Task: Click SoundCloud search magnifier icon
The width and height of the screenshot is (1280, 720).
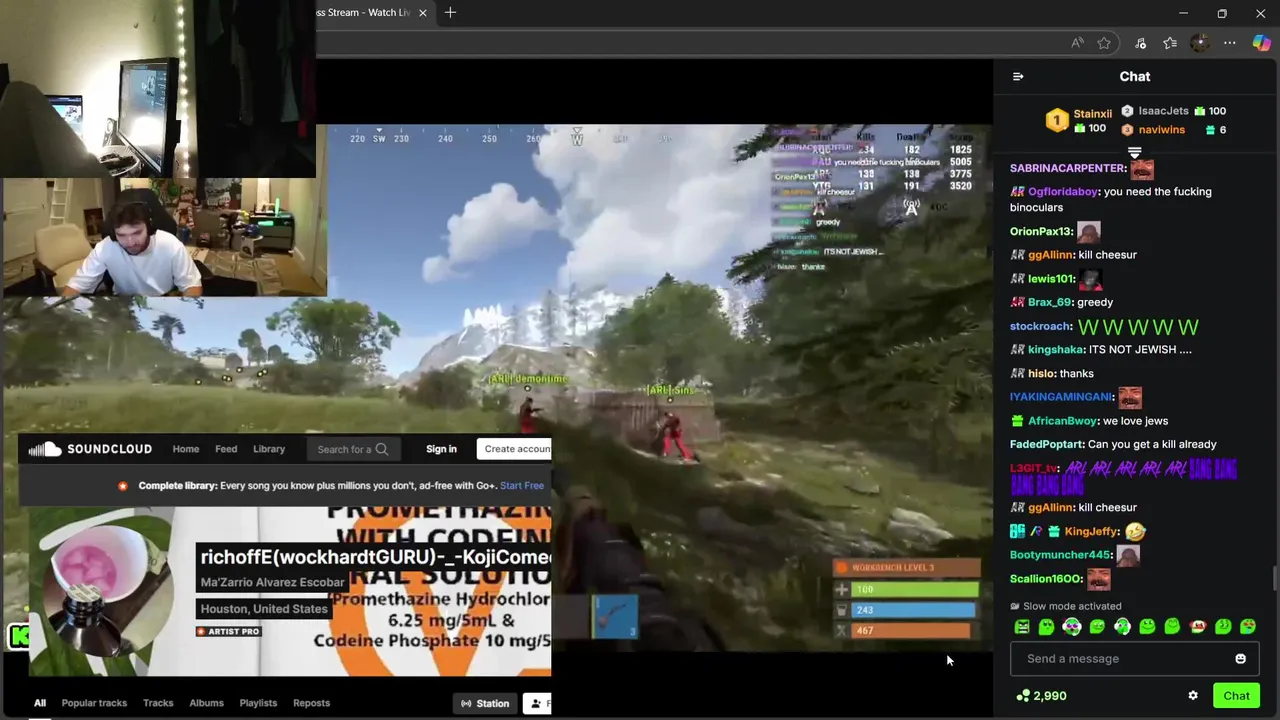Action: point(381,449)
